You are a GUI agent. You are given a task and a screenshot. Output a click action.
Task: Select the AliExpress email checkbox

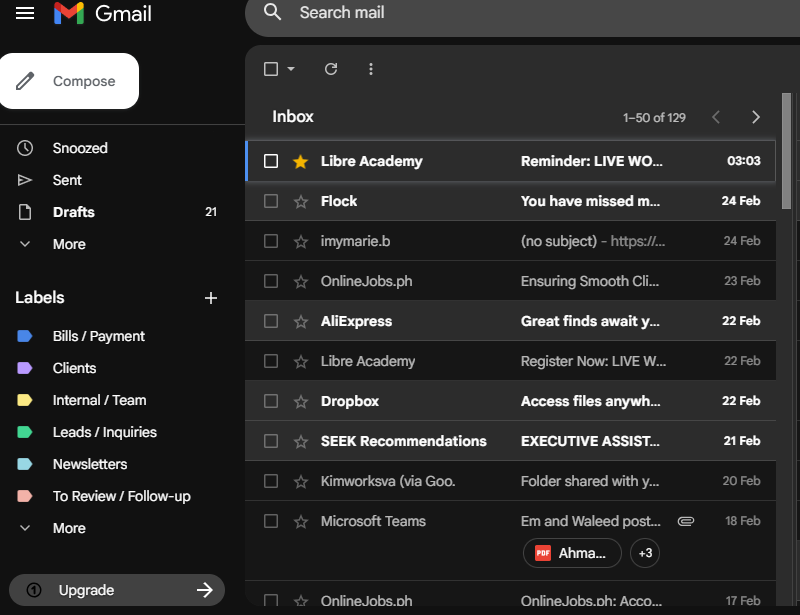pos(271,321)
